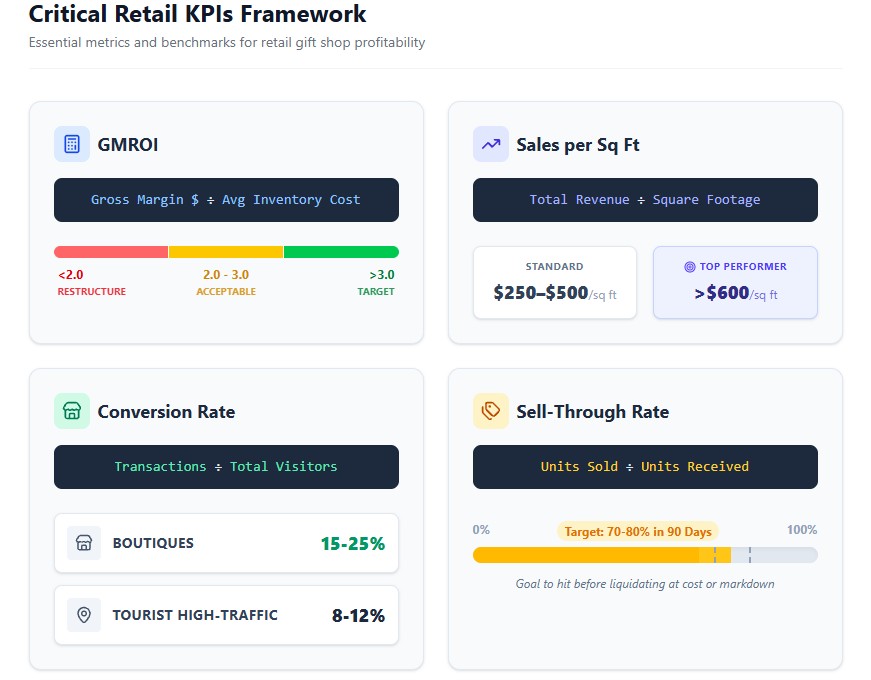Click the 0% label on sell-through bar
871x680 pixels.
[481, 529]
